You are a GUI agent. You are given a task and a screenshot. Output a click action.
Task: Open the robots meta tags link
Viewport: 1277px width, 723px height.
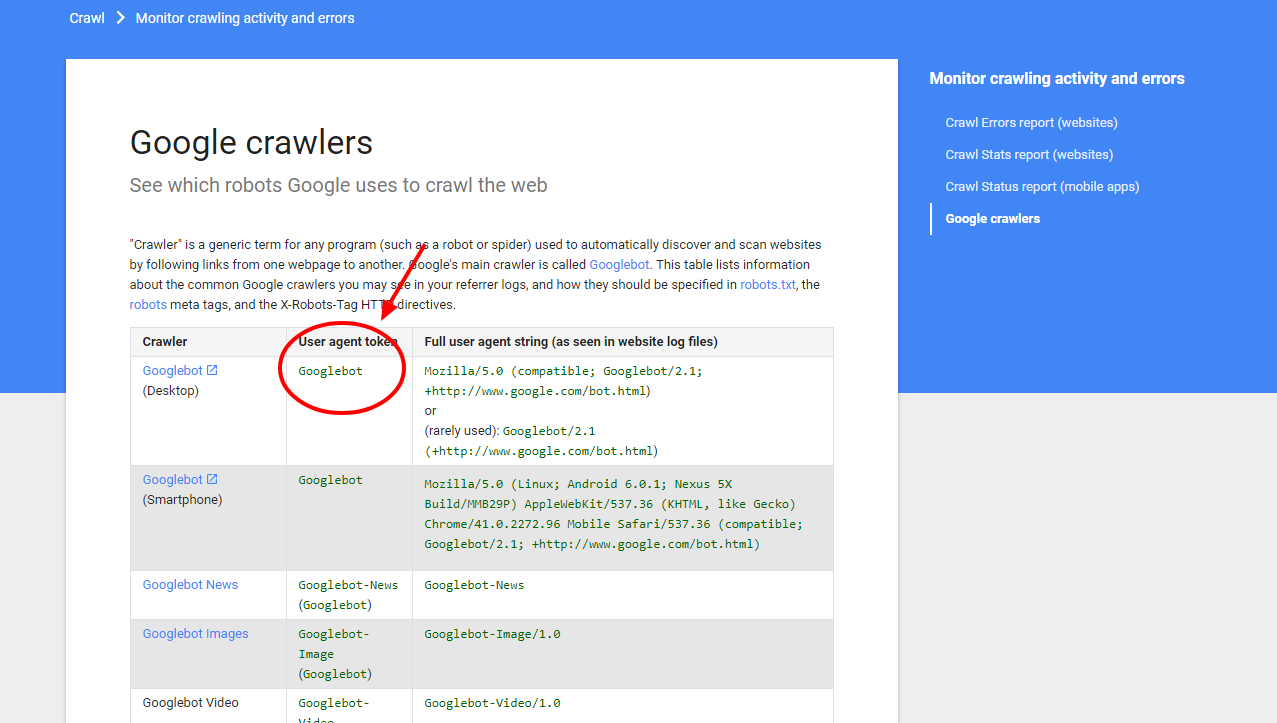pyautogui.click(x=148, y=304)
